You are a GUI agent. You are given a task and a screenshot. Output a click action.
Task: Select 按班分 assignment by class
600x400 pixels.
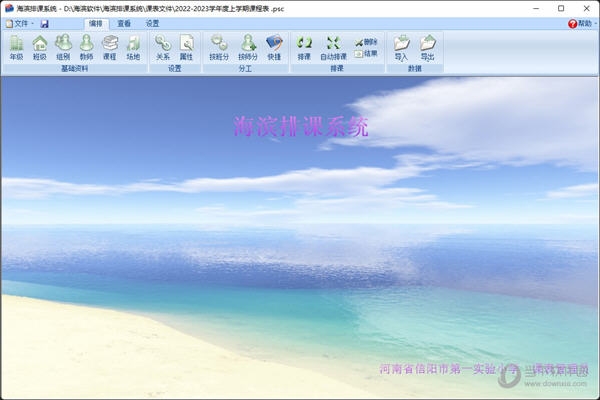point(219,47)
